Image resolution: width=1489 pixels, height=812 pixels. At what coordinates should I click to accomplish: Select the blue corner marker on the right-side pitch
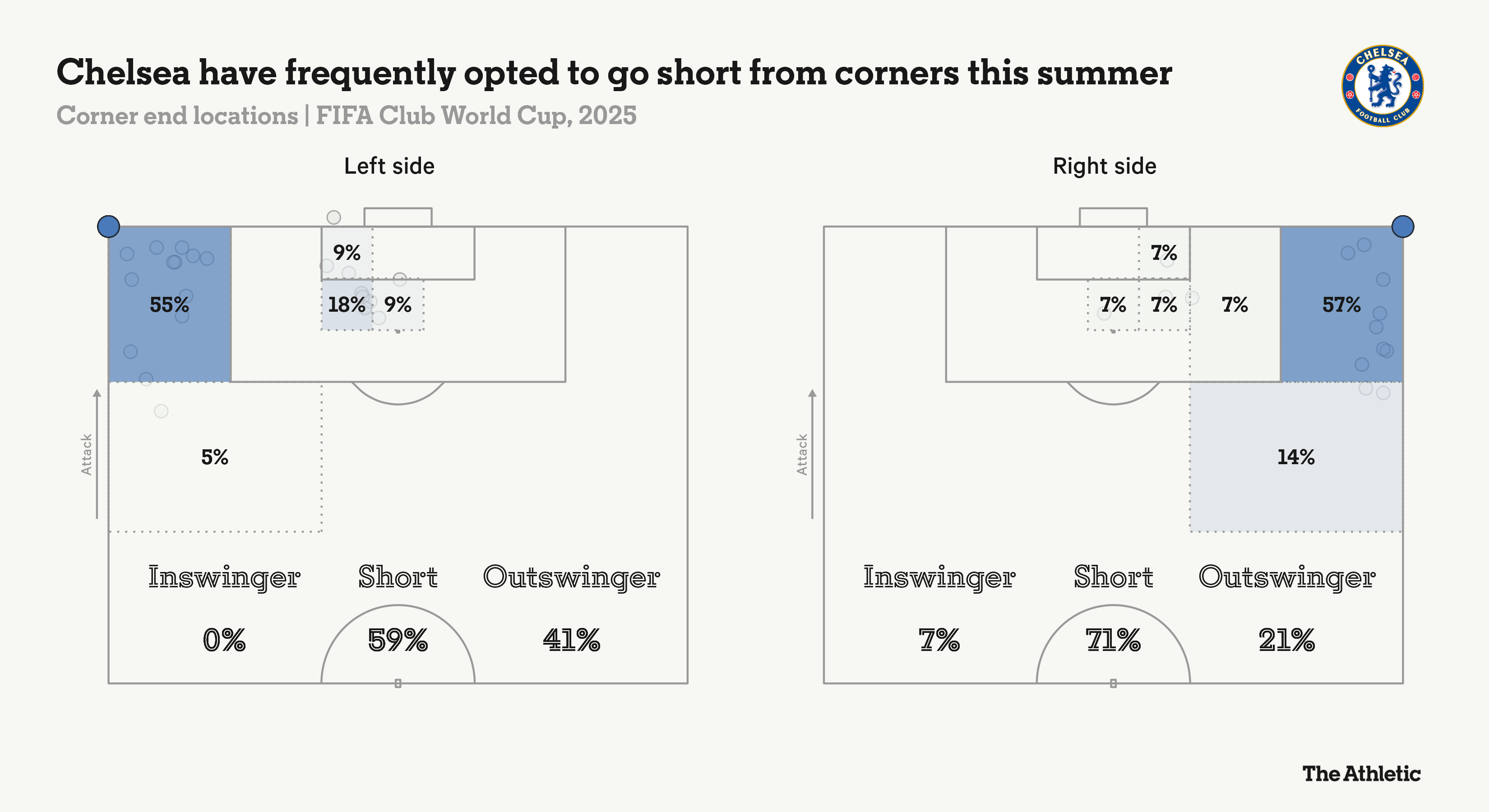[1403, 226]
